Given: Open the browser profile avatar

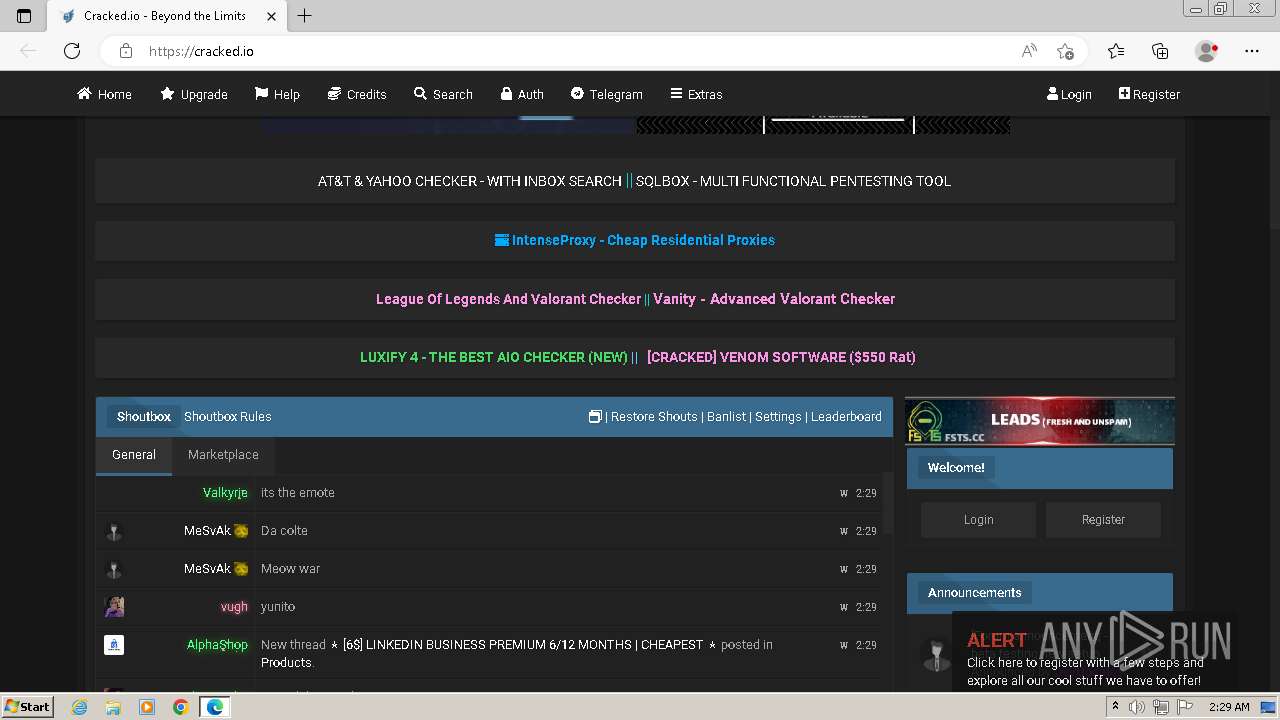Looking at the screenshot, I should (1206, 51).
